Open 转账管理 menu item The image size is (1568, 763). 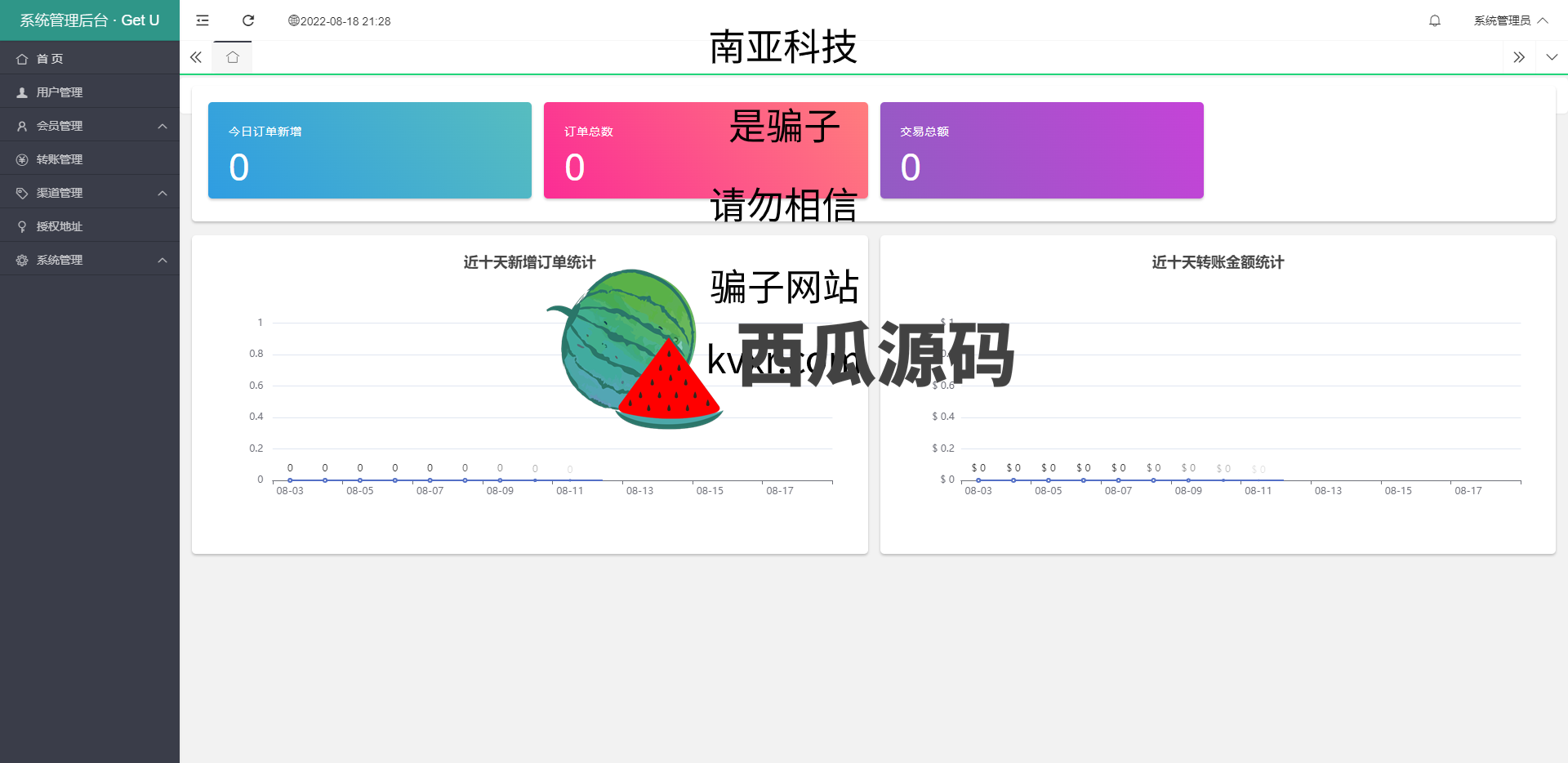90,158
